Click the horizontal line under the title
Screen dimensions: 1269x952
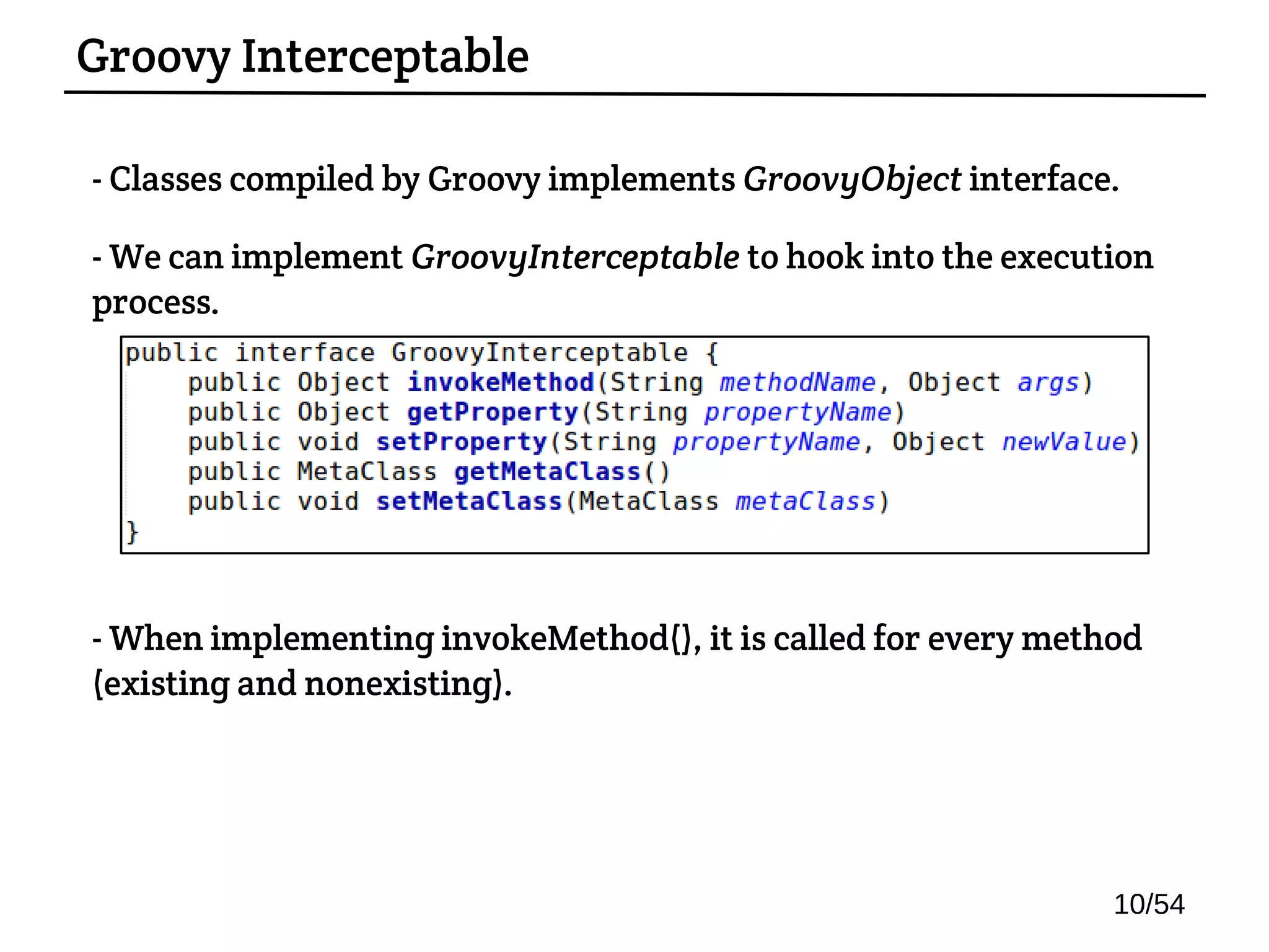click(x=634, y=94)
